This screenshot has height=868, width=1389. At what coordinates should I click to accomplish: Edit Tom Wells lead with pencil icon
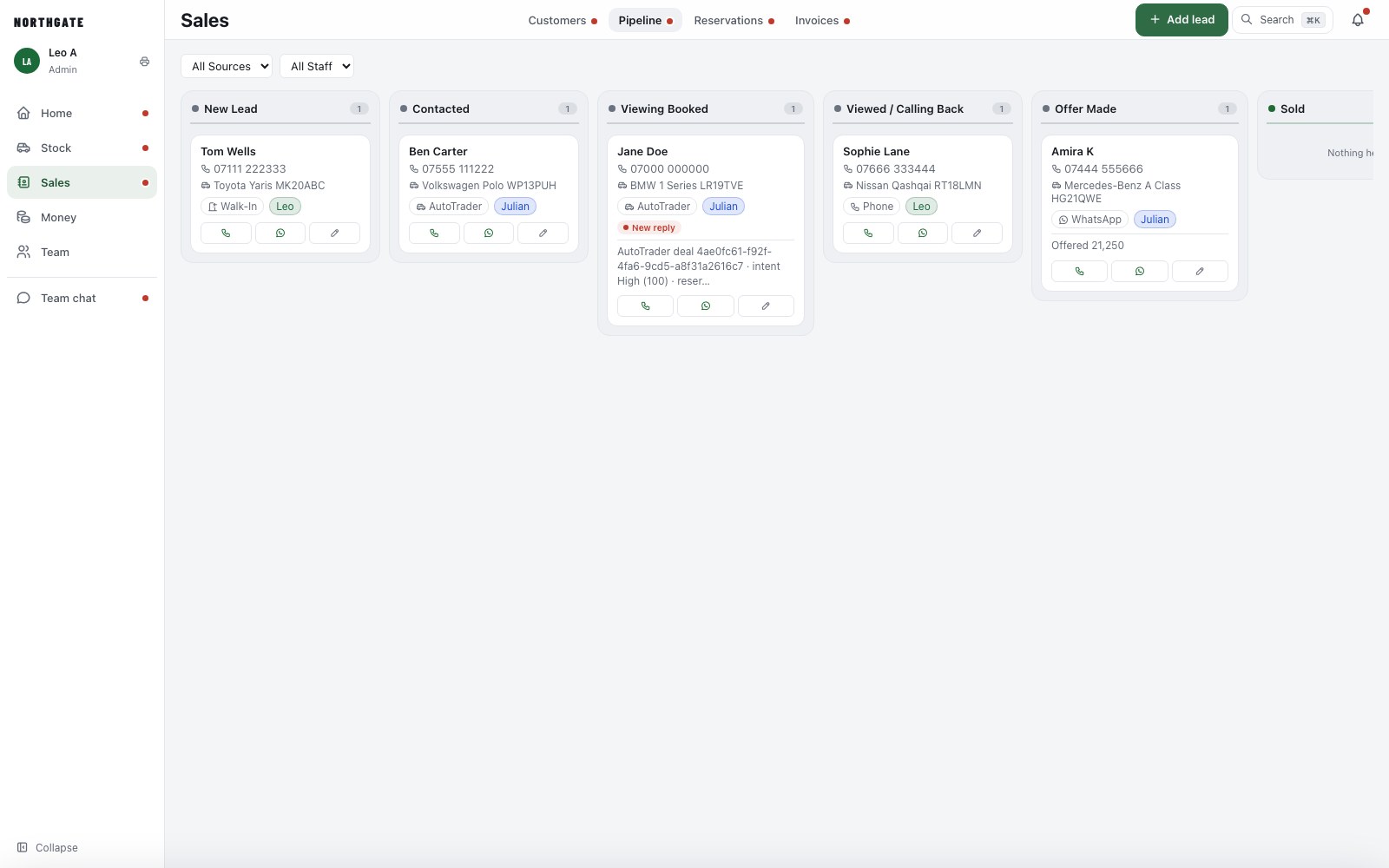point(334,233)
